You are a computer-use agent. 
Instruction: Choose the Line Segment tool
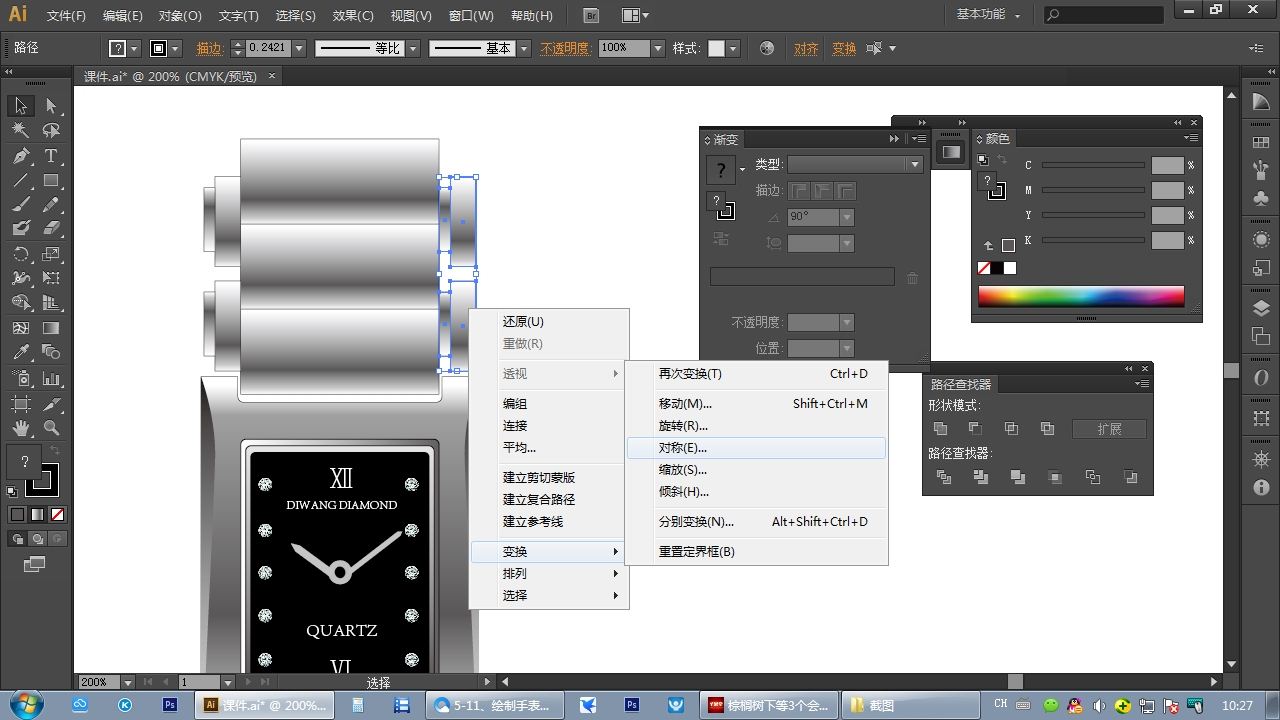pyautogui.click(x=21, y=181)
